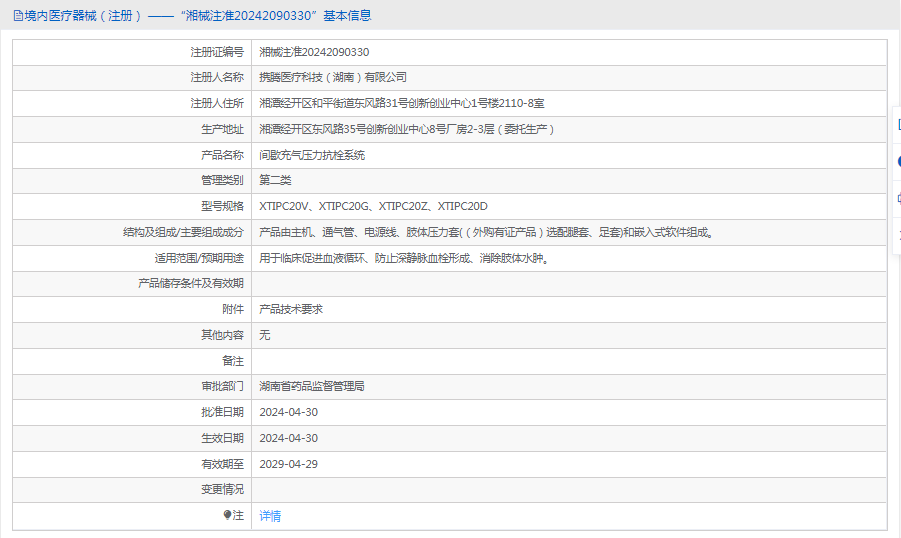Image resolution: width=901 pixels, height=538 pixels.
Task: Click the 产品名称 label
Action: click(222, 155)
